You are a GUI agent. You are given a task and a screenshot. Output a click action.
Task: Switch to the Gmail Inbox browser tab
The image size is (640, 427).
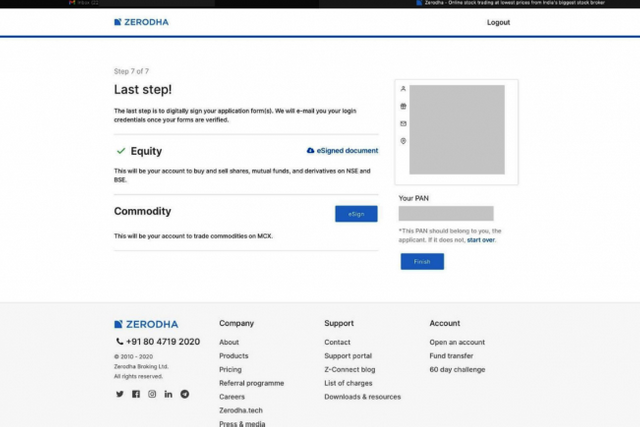[x=84, y=3]
